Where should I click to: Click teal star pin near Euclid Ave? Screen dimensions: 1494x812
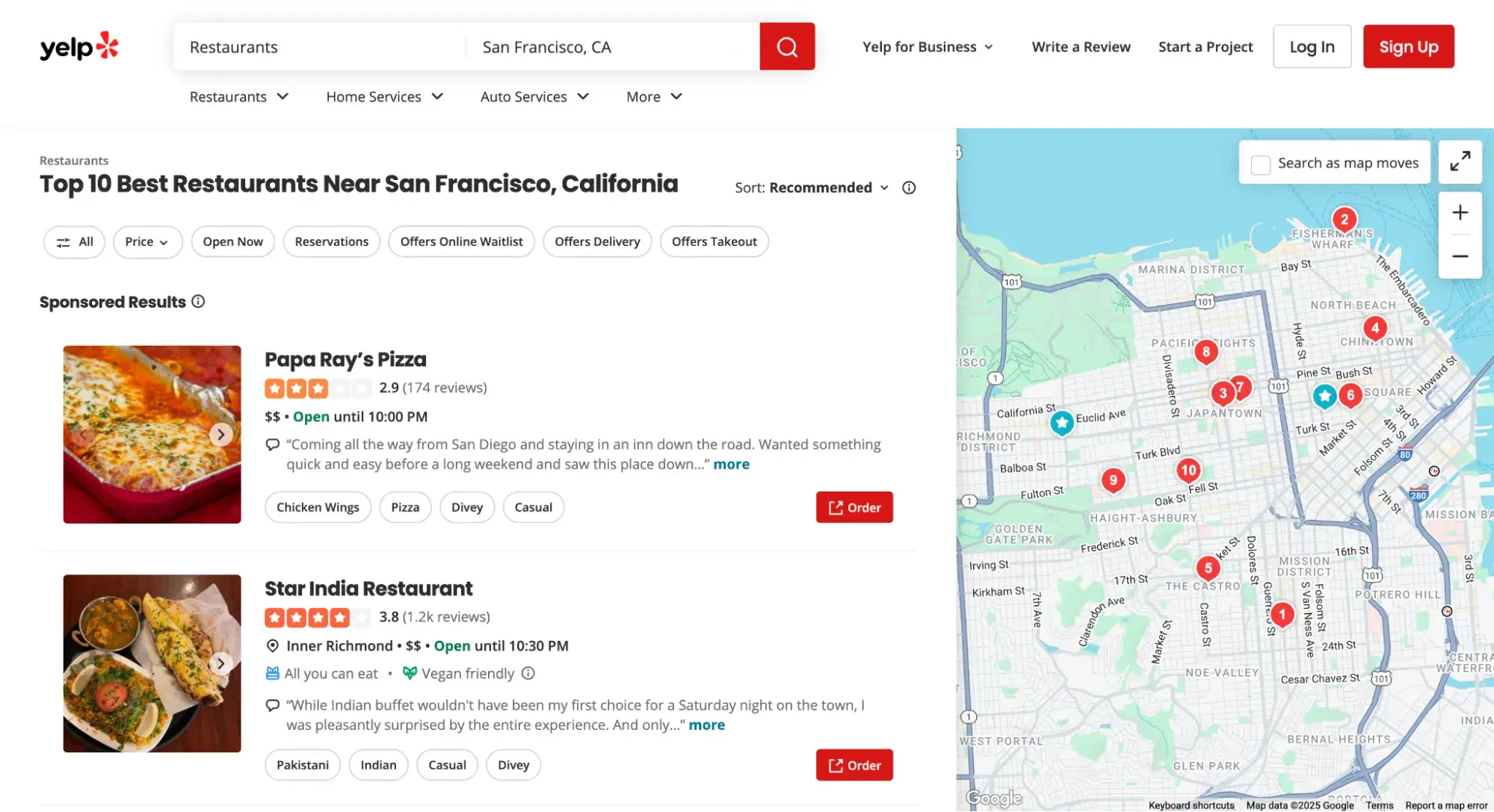pos(1062,422)
